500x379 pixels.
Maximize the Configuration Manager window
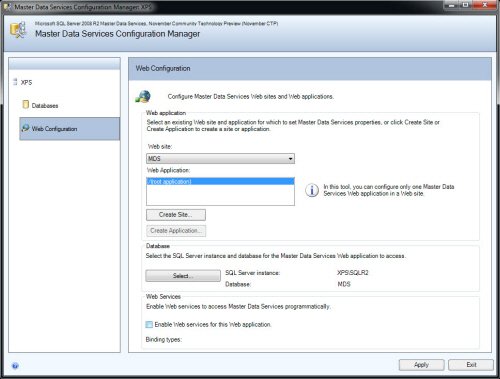coord(466,5)
